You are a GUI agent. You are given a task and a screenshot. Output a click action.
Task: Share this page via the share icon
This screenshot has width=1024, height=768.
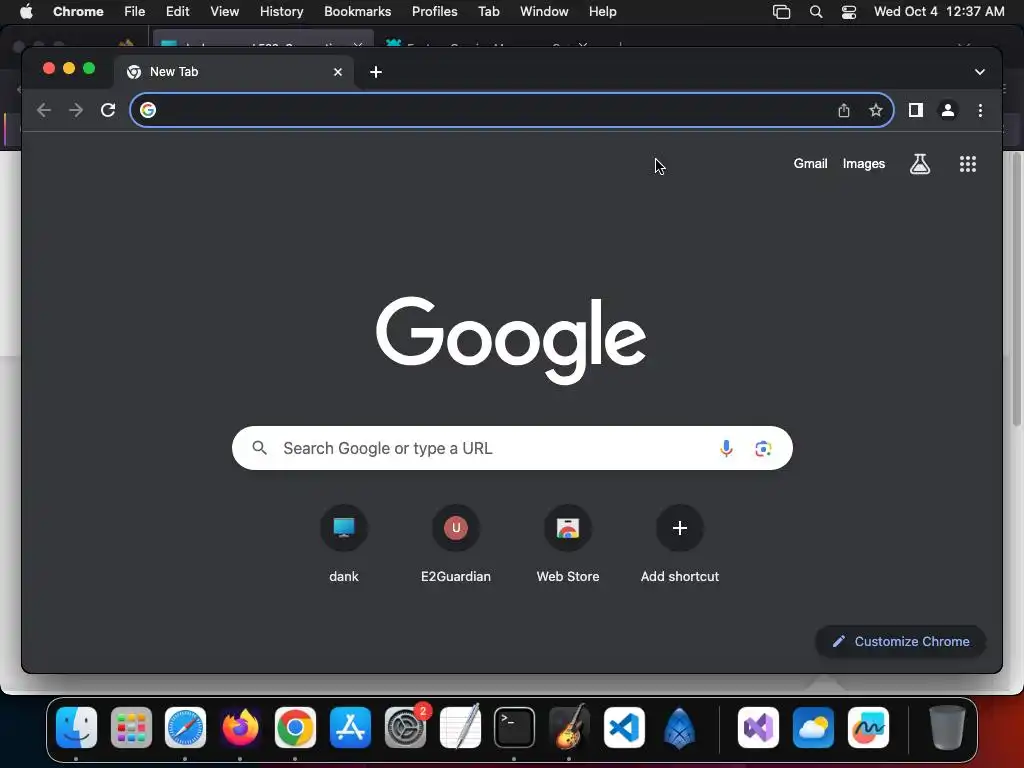point(844,110)
